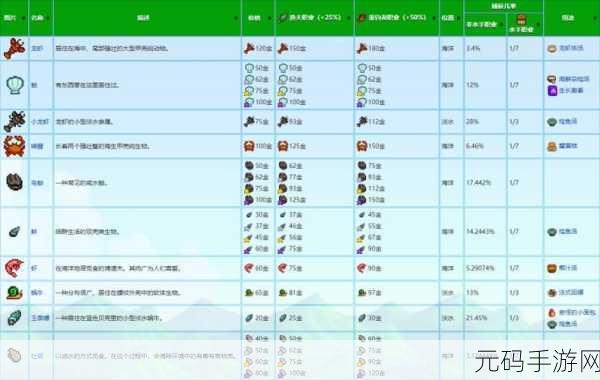Click the faded oyster image at bottom
This screenshot has width=600, height=380.
15,356
